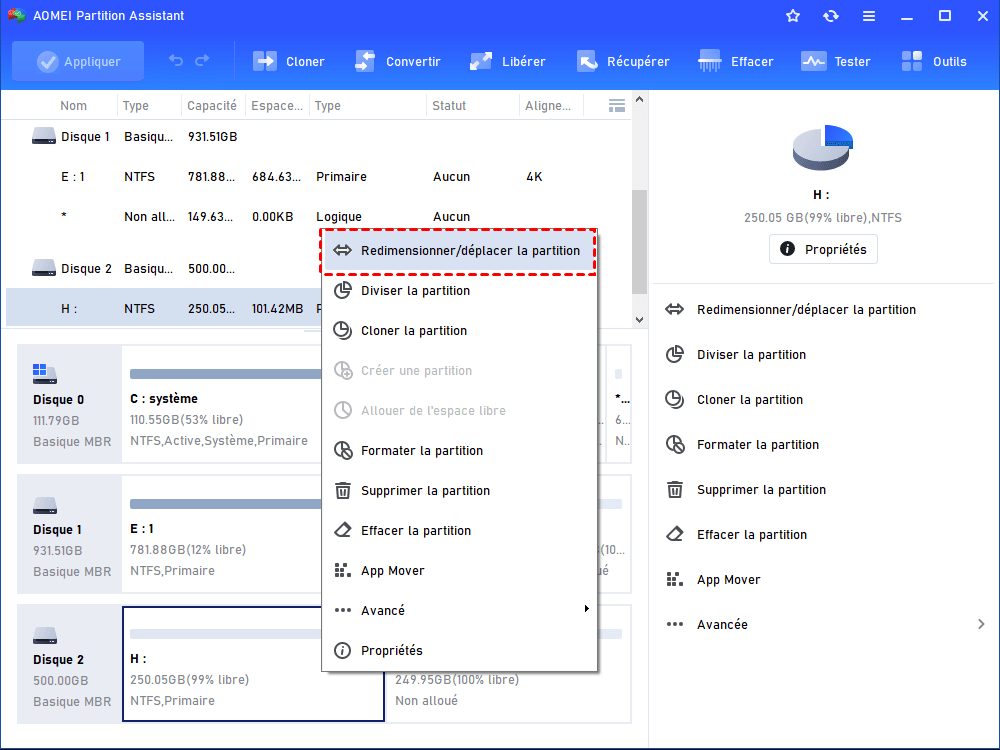Open the Convertir tool
The image size is (1000, 750).
397,61
